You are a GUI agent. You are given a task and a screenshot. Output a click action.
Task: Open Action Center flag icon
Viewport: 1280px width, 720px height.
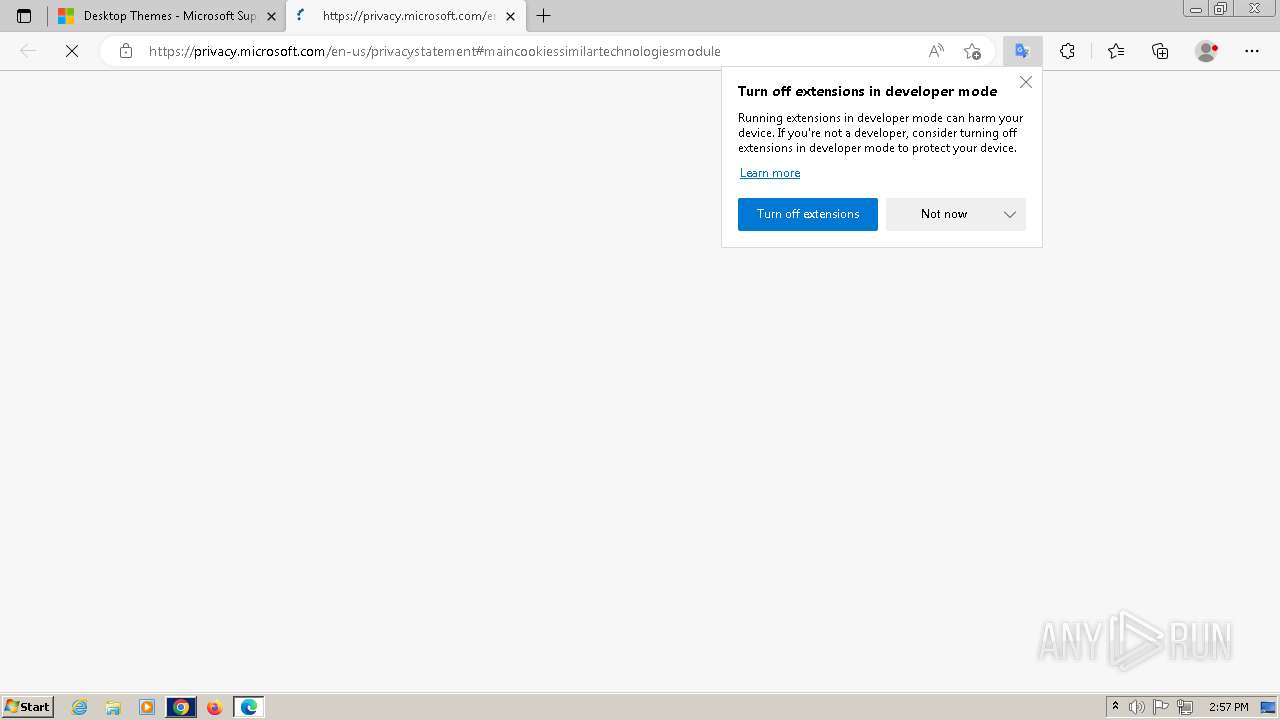pos(1161,707)
